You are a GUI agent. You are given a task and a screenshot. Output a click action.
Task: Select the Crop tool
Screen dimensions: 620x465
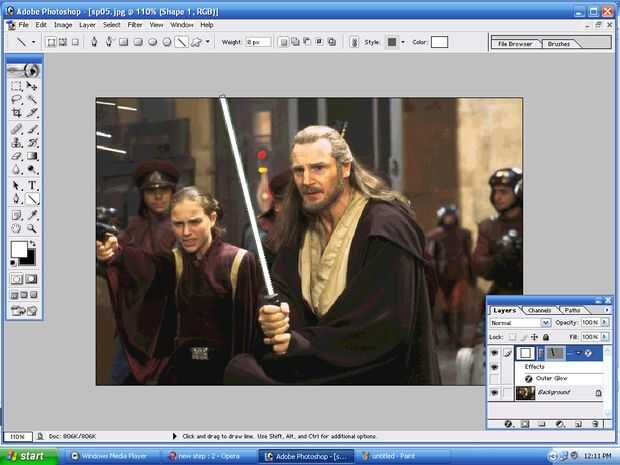pos(16,113)
